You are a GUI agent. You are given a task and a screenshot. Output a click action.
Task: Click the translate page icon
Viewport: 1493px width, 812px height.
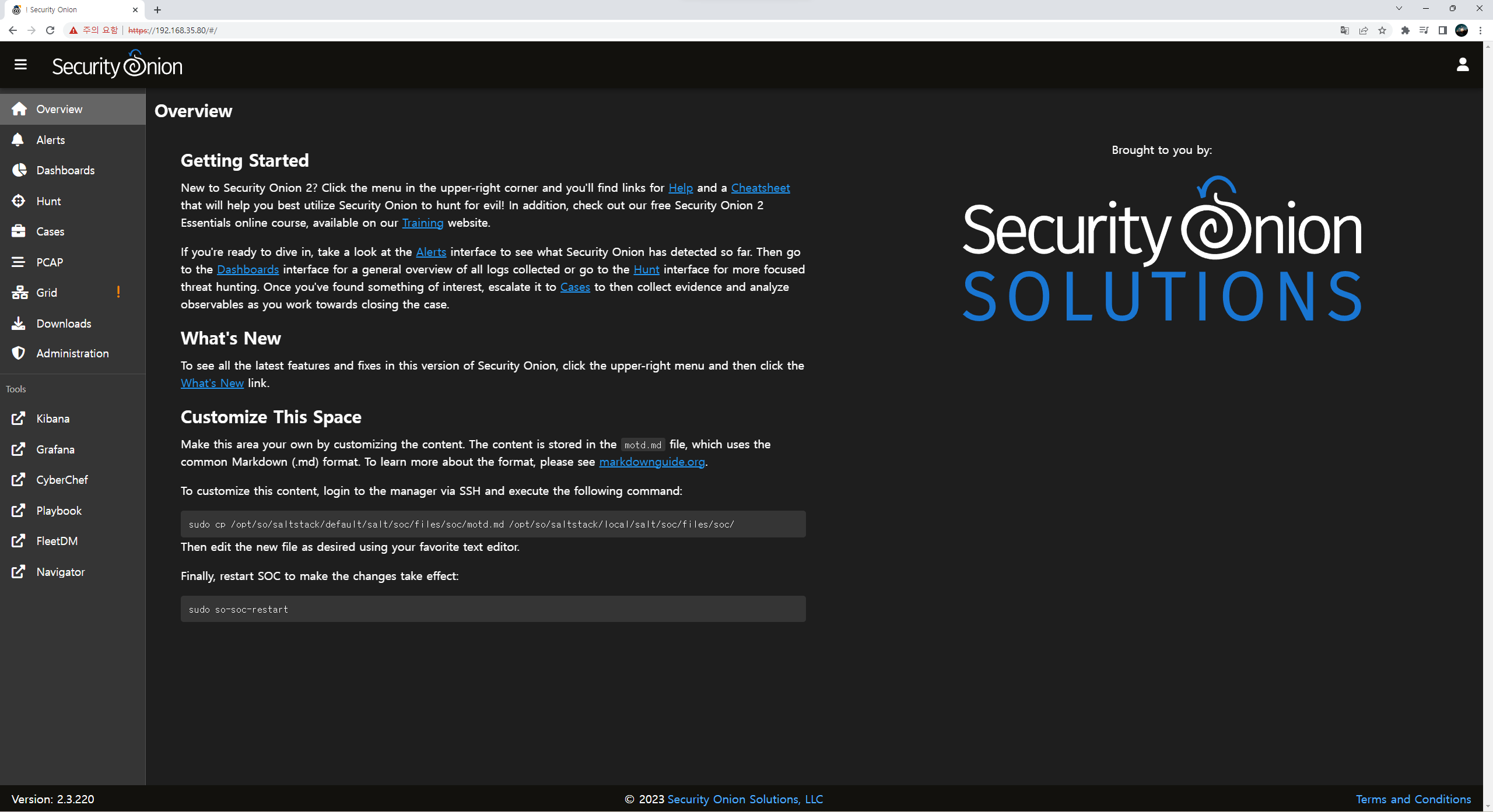point(1345,30)
